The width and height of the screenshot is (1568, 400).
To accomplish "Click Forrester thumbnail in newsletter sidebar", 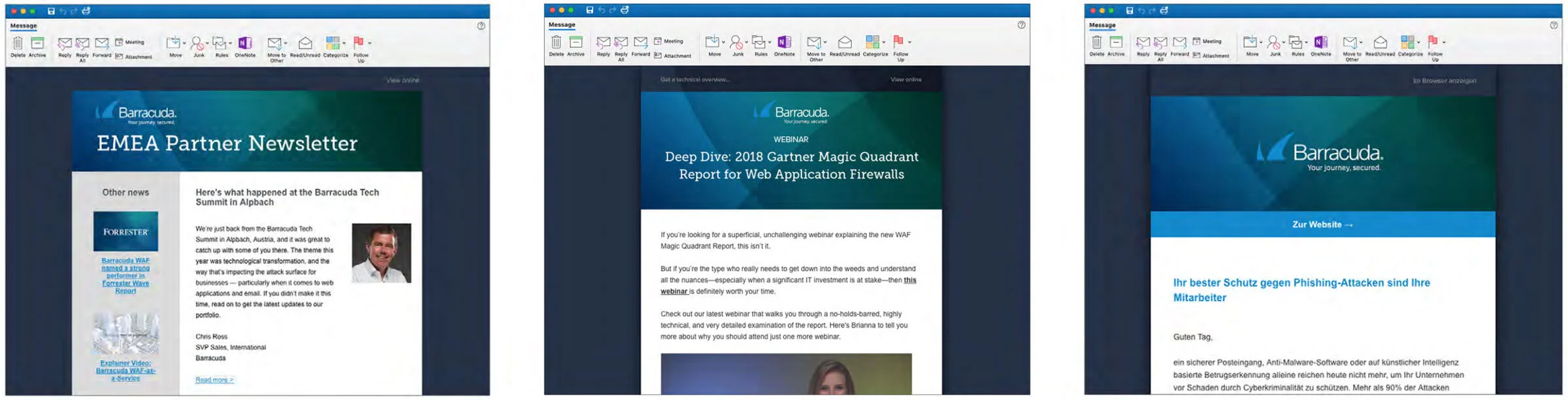I will tap(125, 231).
